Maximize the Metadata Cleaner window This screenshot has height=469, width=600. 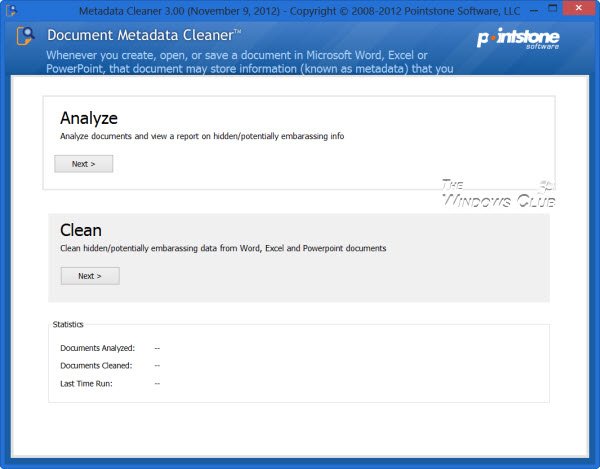553,8
